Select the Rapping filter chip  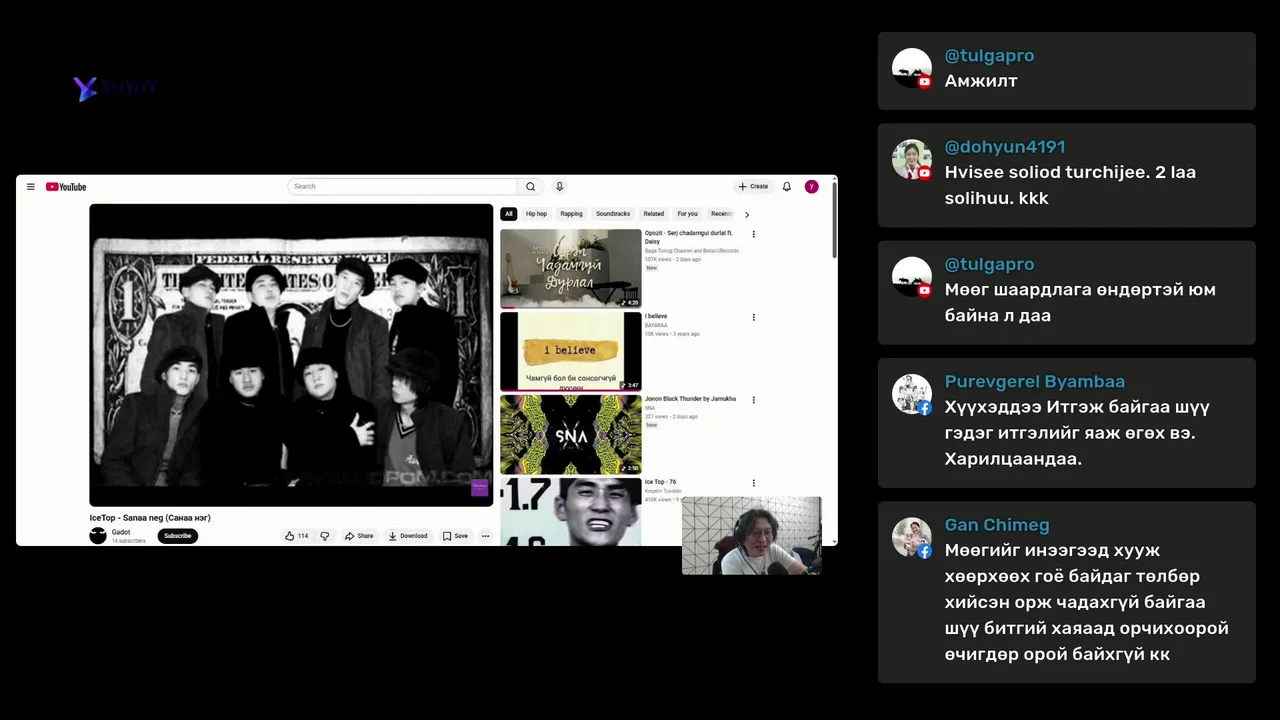pyautogui.click(x=571, y=214)
